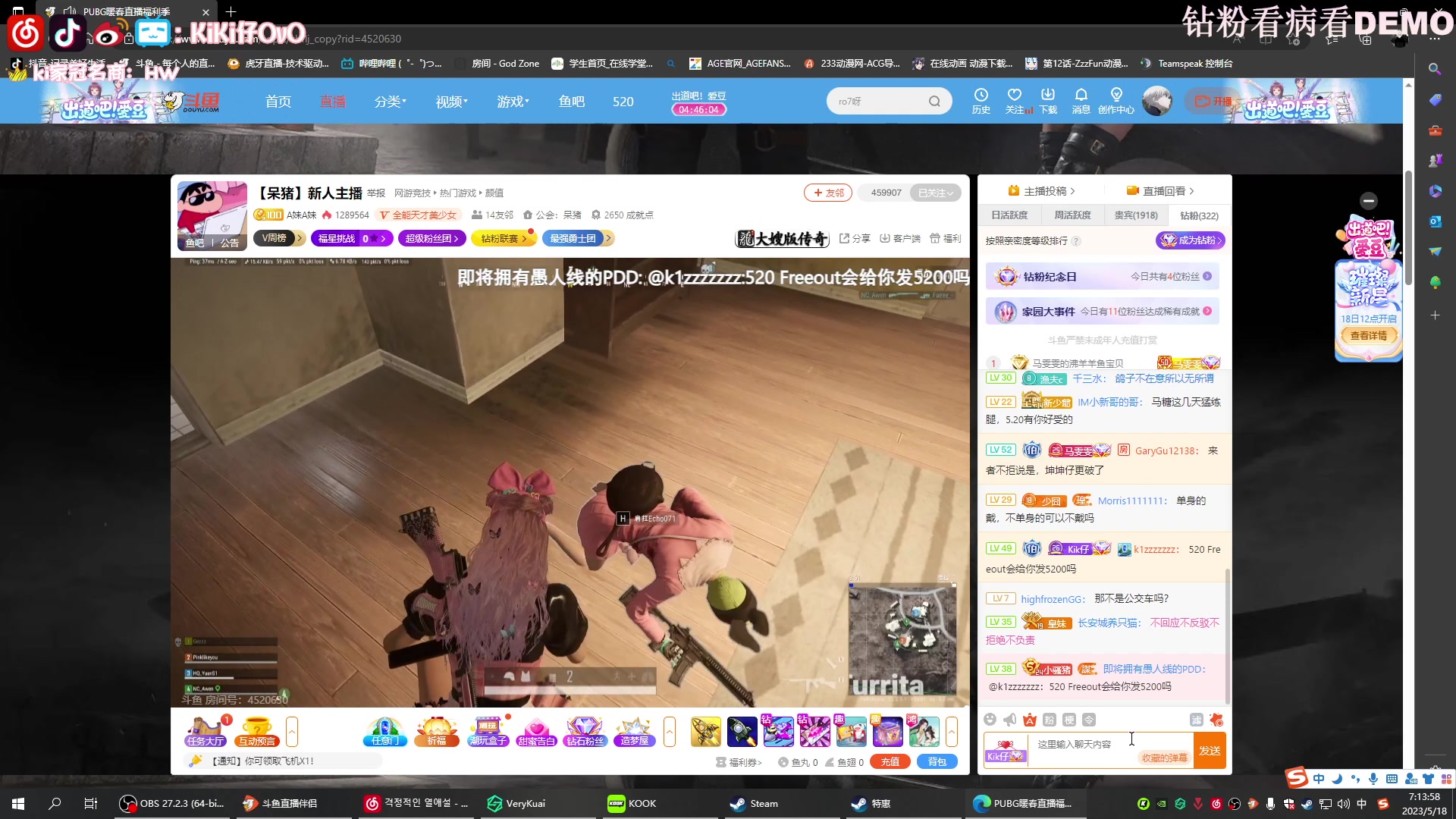Switch to 周活跃度 tab
This screenshot has height=819, width=1456.
pos(1072,215)
